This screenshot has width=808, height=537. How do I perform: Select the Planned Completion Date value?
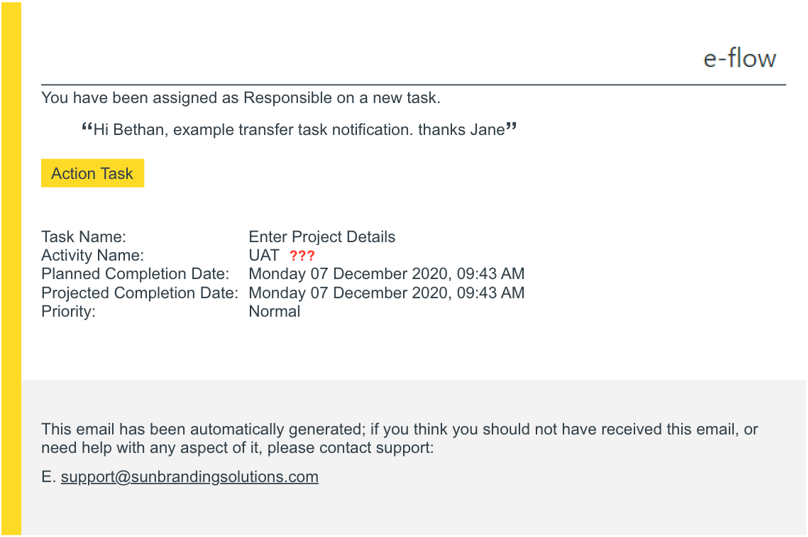coord(386,274)
